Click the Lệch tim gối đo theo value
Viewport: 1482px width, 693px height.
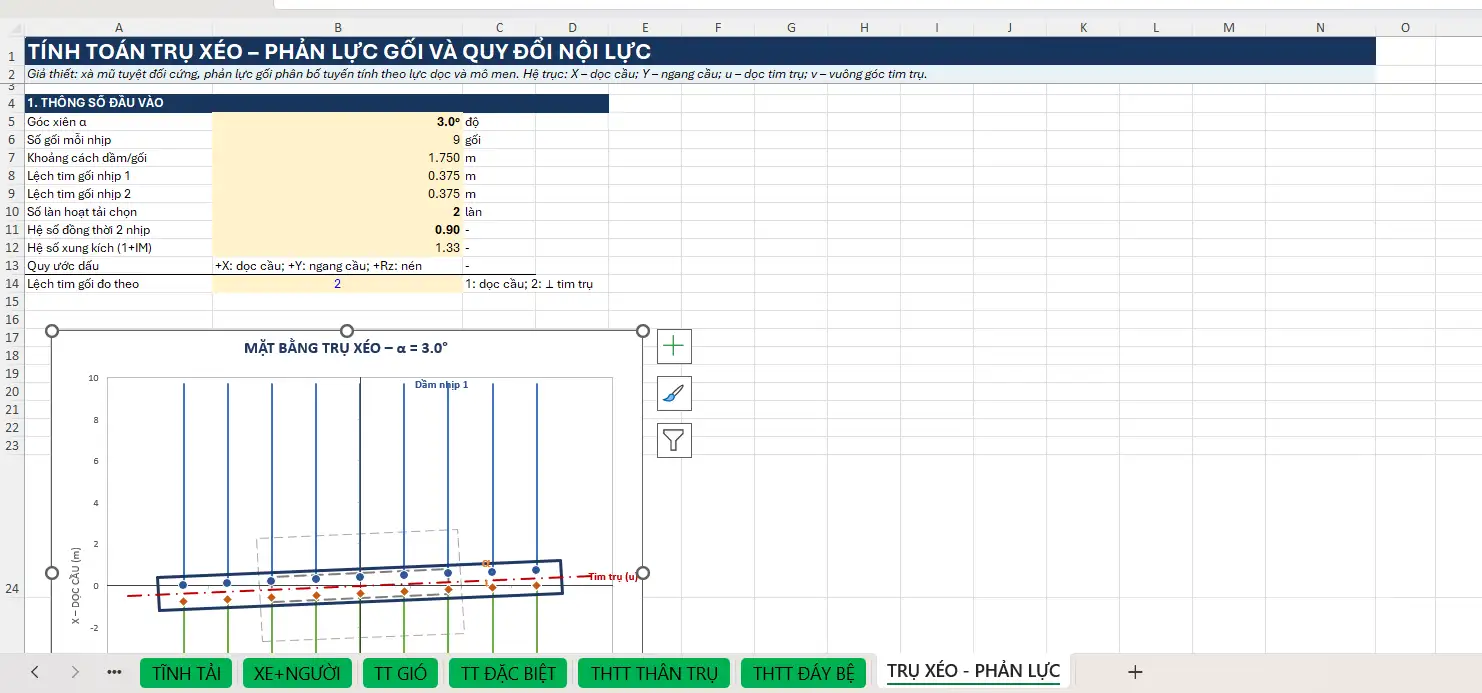tap(337, 284)
